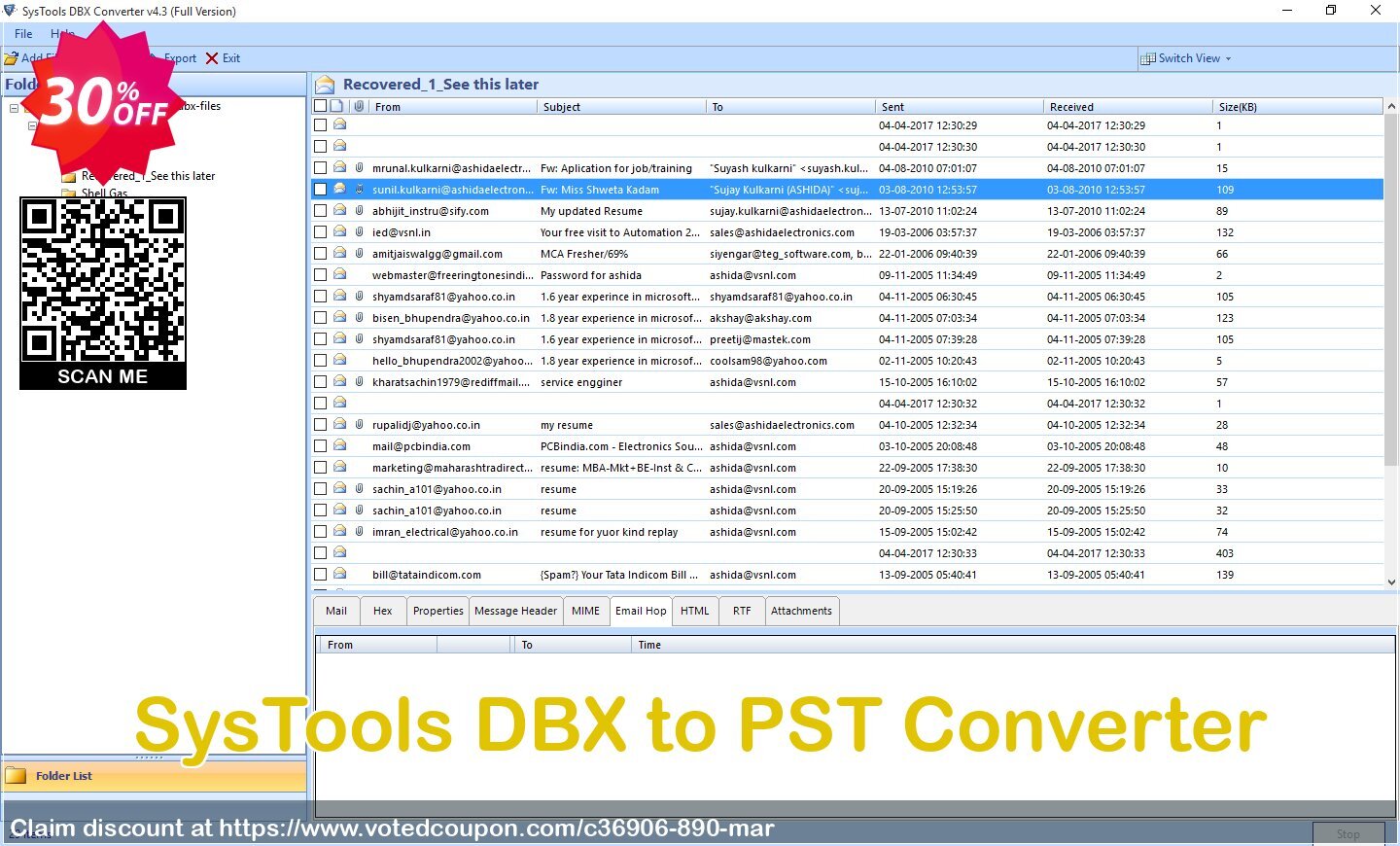Collapse the root folder tree node
Viewport: 1400px width, 846px height.
(14, 108)
